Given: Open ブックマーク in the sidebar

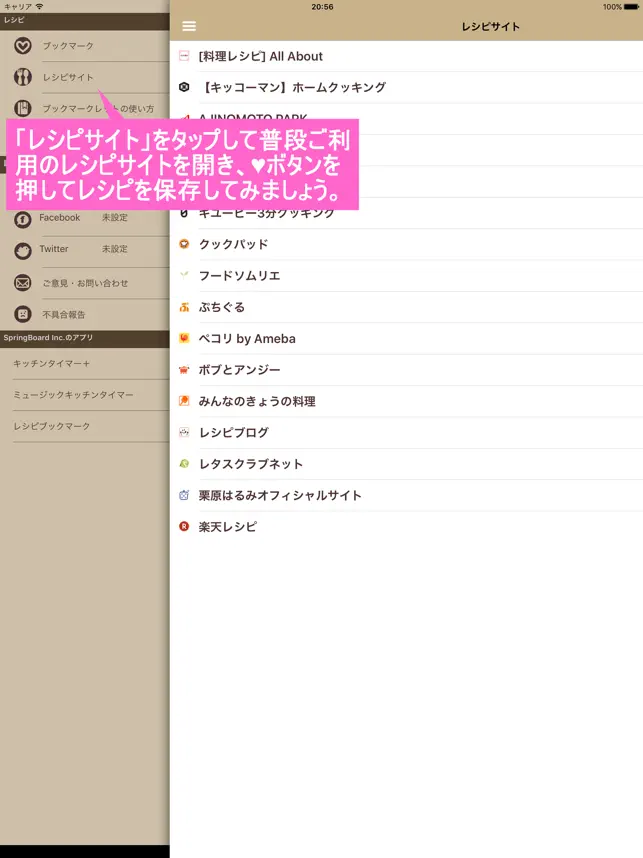Looking at the screenshot, I should tap(85, 46).
